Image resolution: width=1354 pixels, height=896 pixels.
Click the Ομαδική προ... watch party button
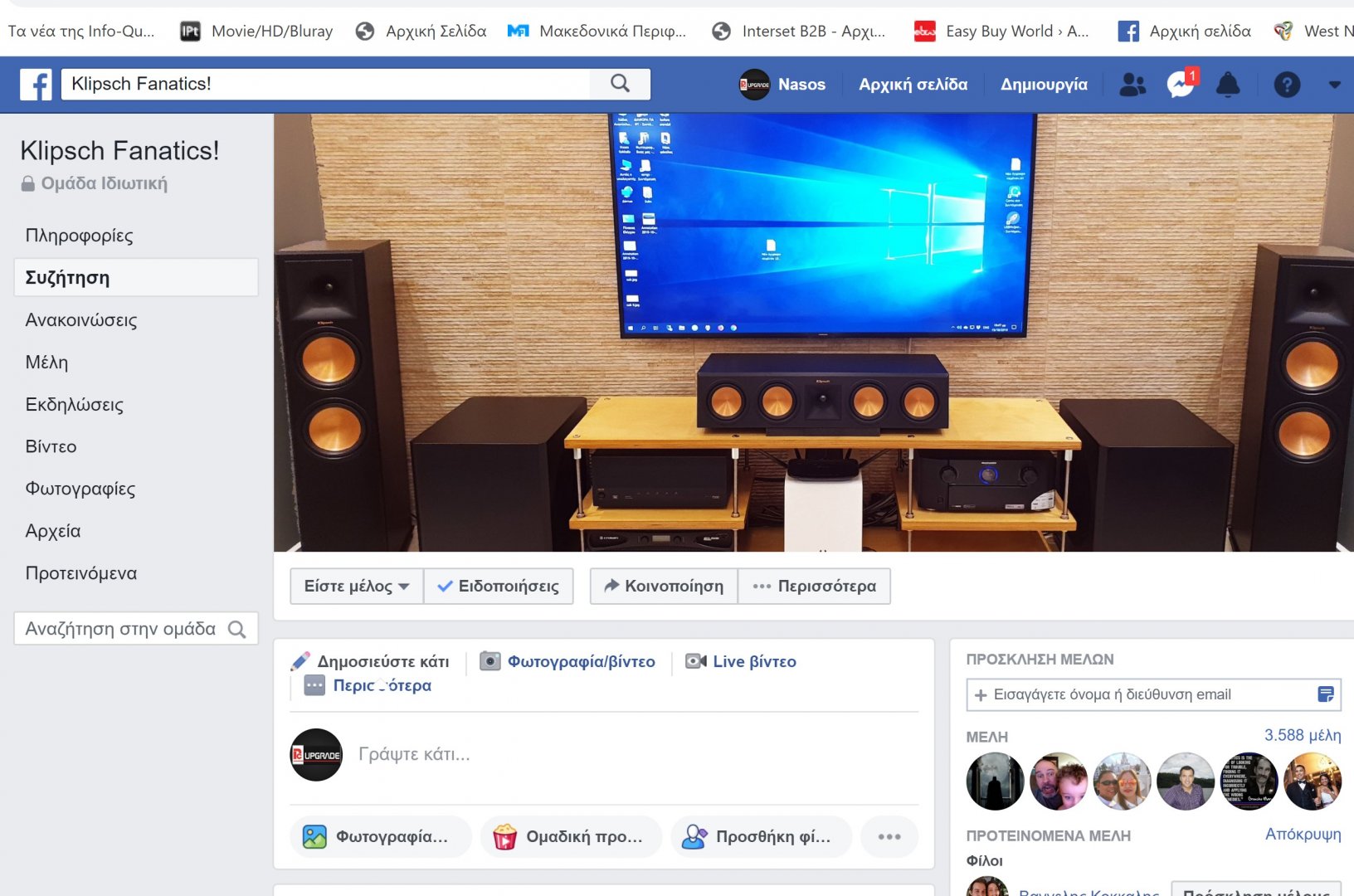572,837
